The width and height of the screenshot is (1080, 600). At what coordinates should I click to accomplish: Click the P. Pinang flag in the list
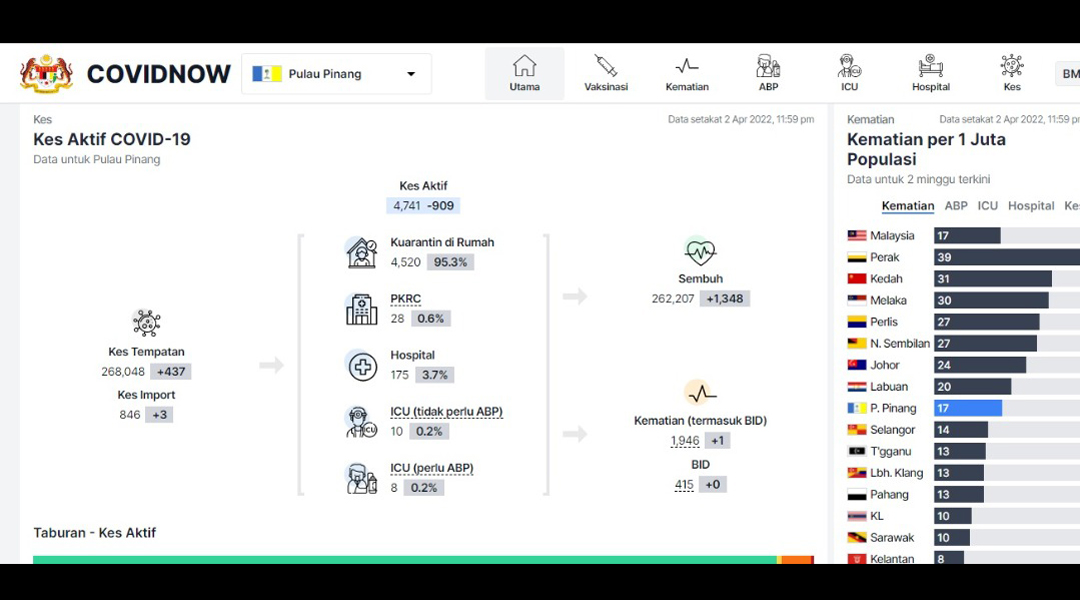(x=857, y=408)
